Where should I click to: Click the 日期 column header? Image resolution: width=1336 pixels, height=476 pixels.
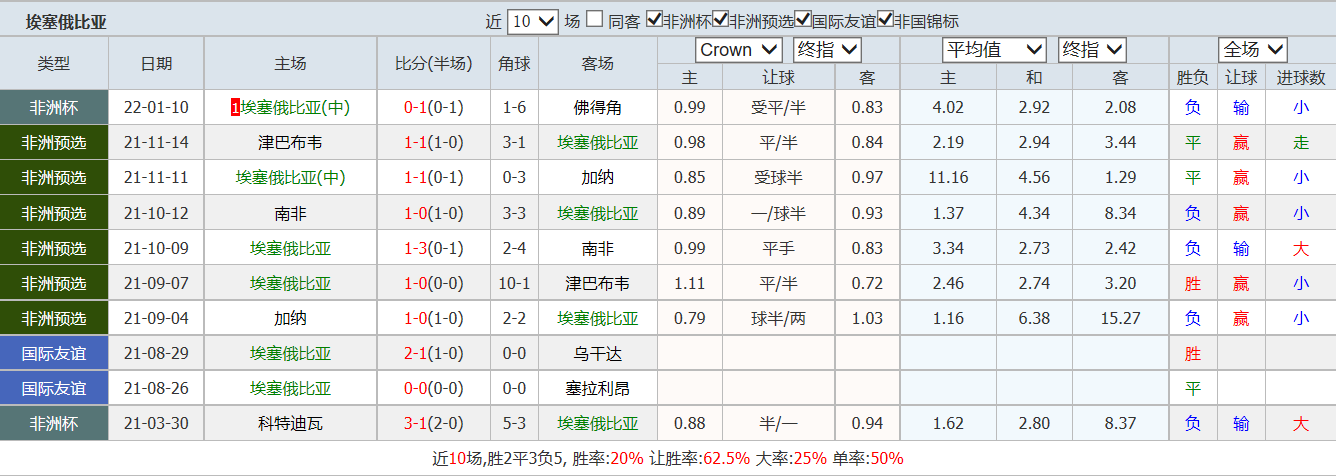coord(156,64)
